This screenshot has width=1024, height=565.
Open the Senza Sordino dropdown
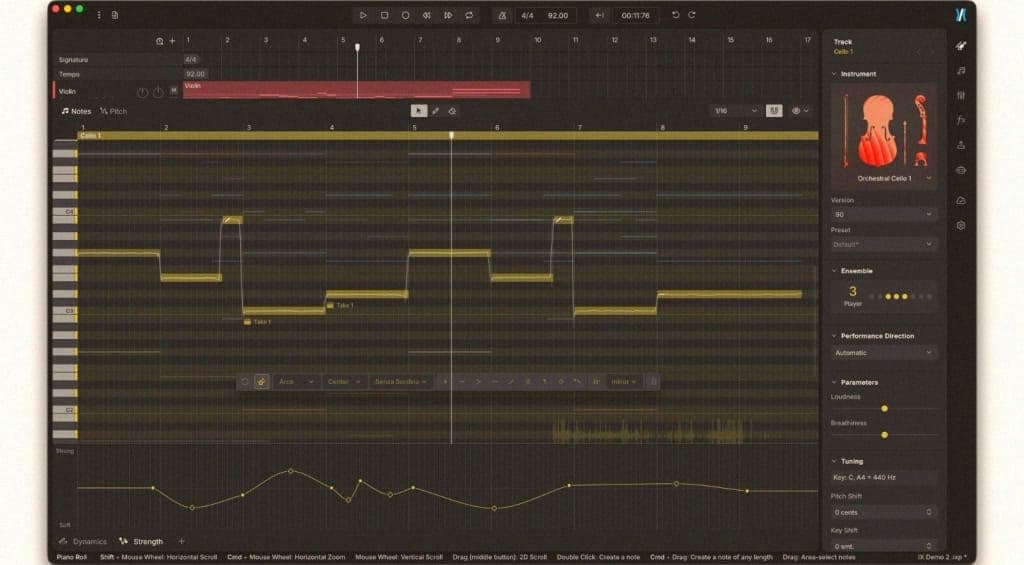pos(400,381)
